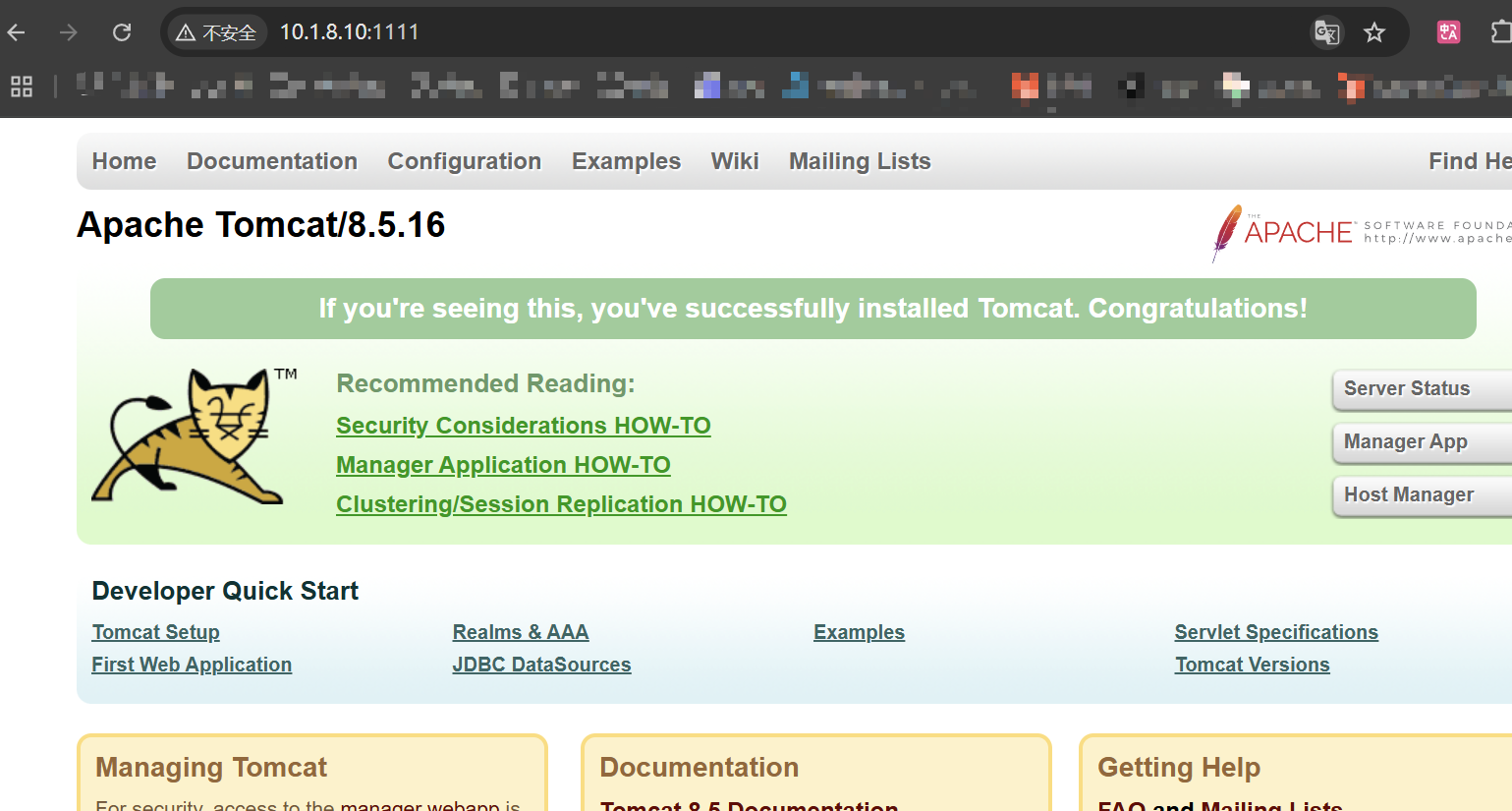Image resolution: width=1512 pixels, height=811 pixels.
Task: Click the browser forward arrow
Action: pyautogui.click(x=68, y=32)
